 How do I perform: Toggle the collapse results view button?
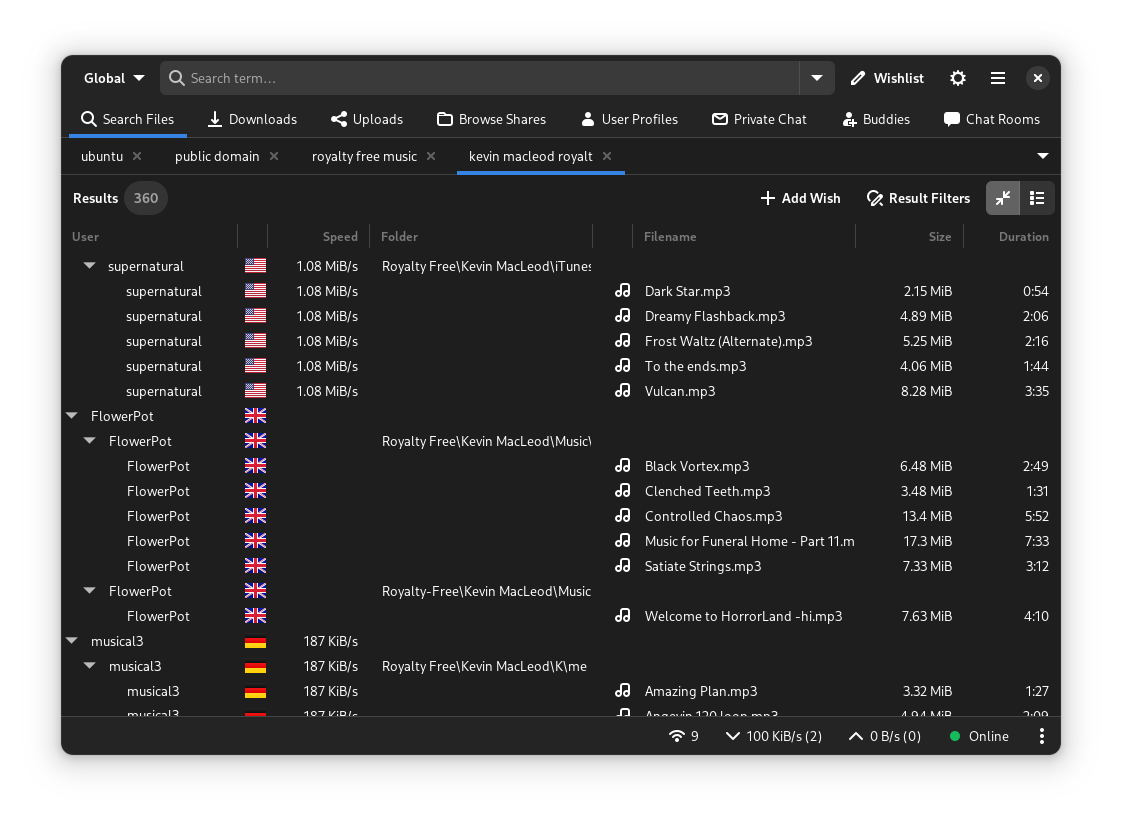coord(1003,198)
